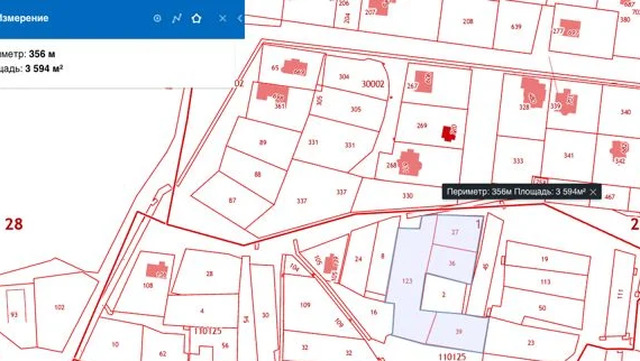Select parcel labeled 340
Screen dimensions: 640x361
[x=625, y=112]
